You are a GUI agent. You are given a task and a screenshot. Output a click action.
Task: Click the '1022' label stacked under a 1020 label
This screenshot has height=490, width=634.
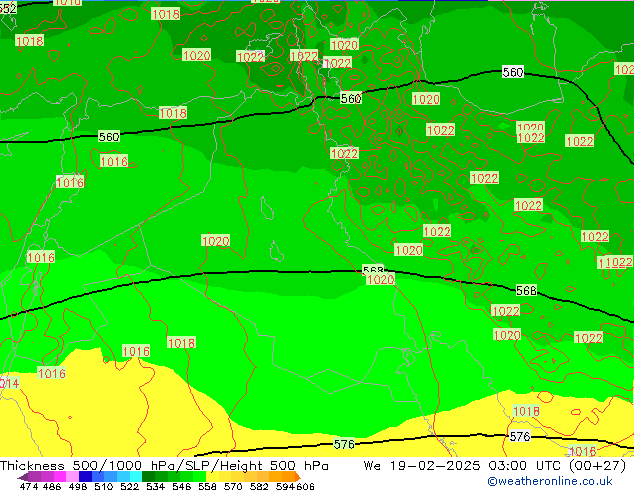click(x=531, y=138)
